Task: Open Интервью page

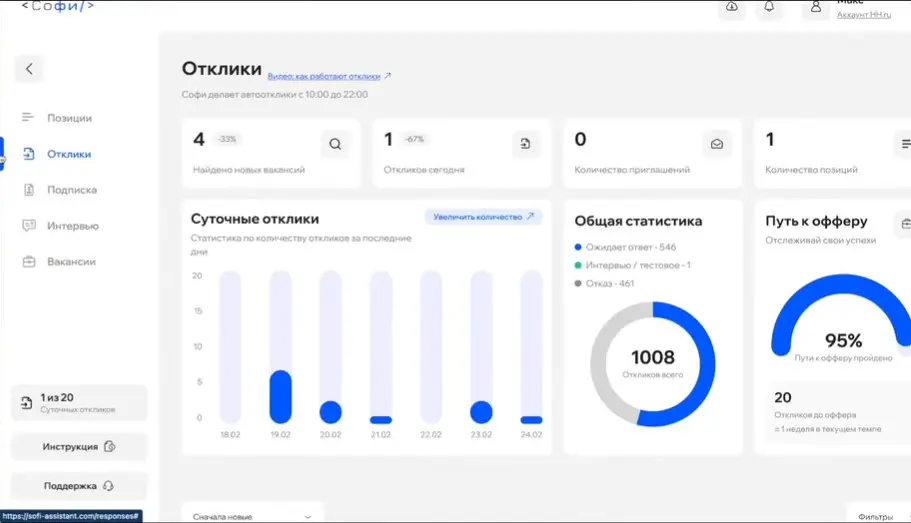Action: (73, 226)
